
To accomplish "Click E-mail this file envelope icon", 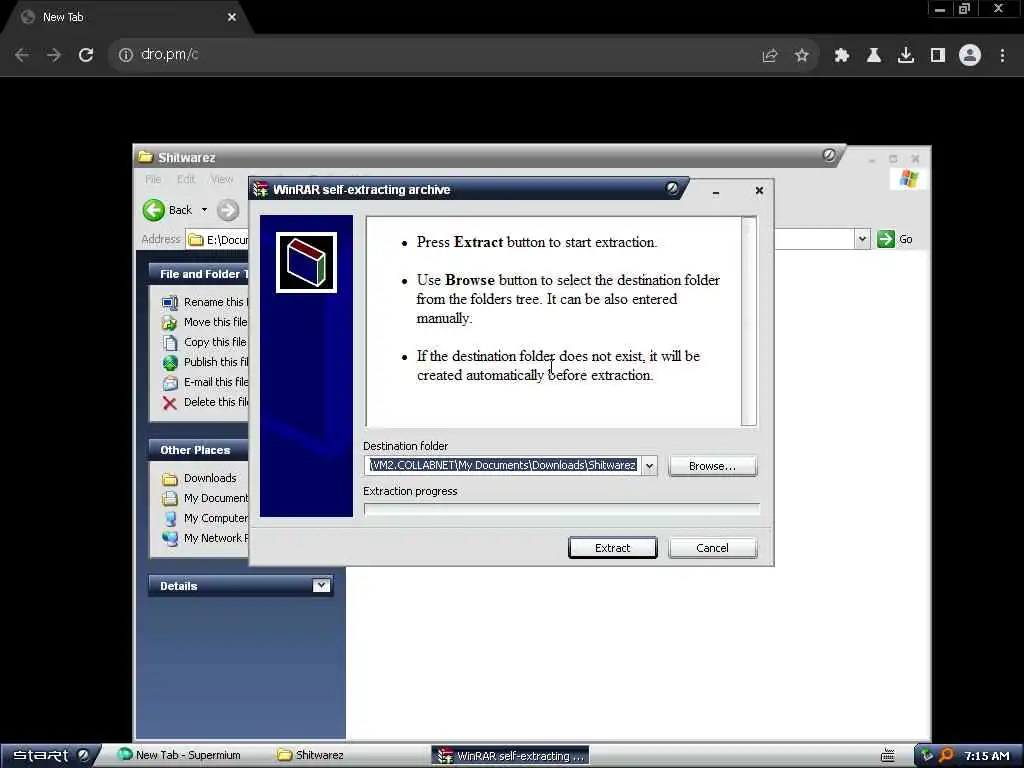I will (170, 383).
